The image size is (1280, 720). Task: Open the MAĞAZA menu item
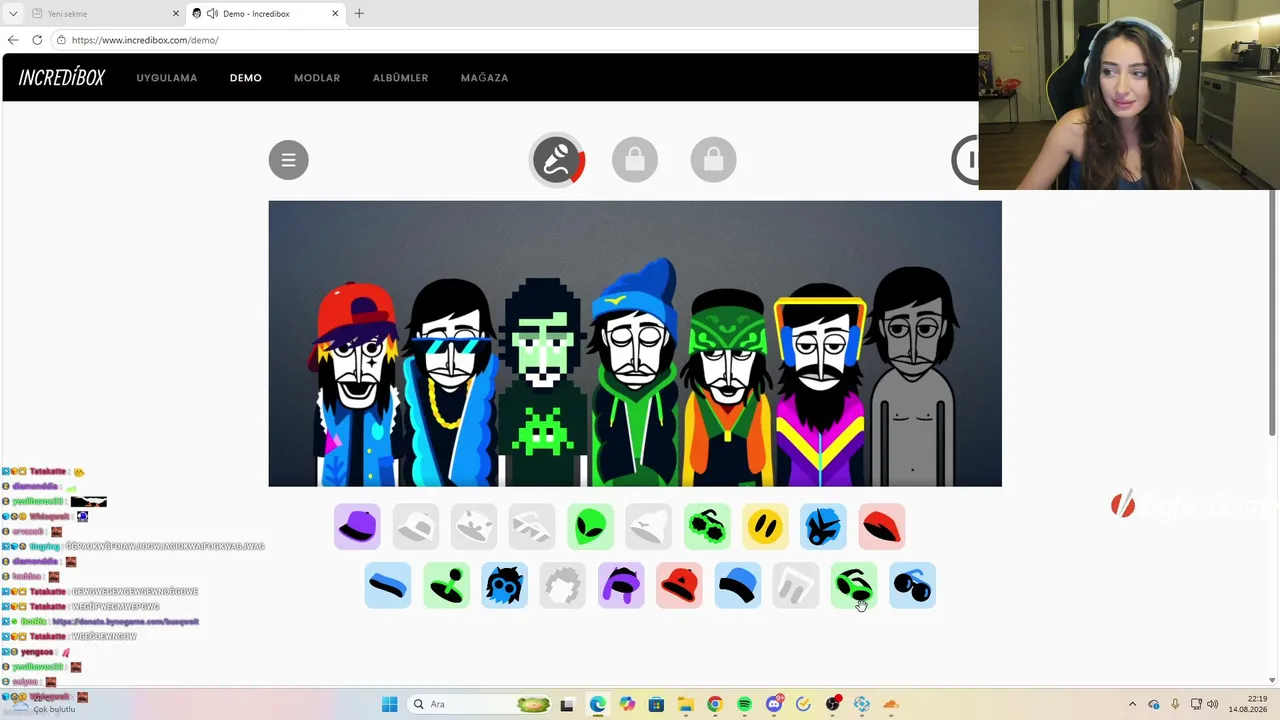click(484, 78)
